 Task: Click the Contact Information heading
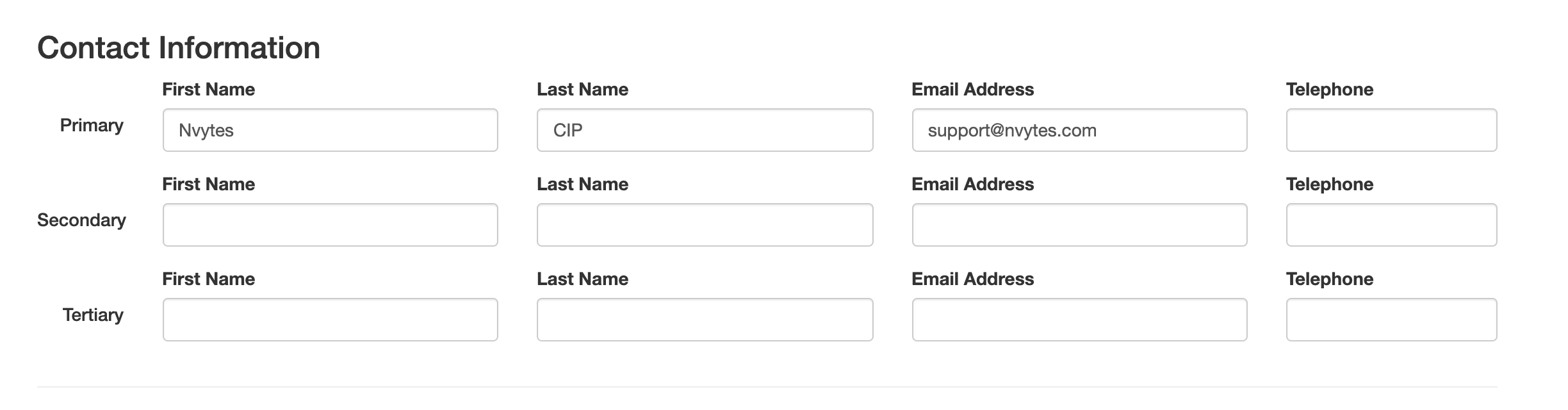[179, 48]
